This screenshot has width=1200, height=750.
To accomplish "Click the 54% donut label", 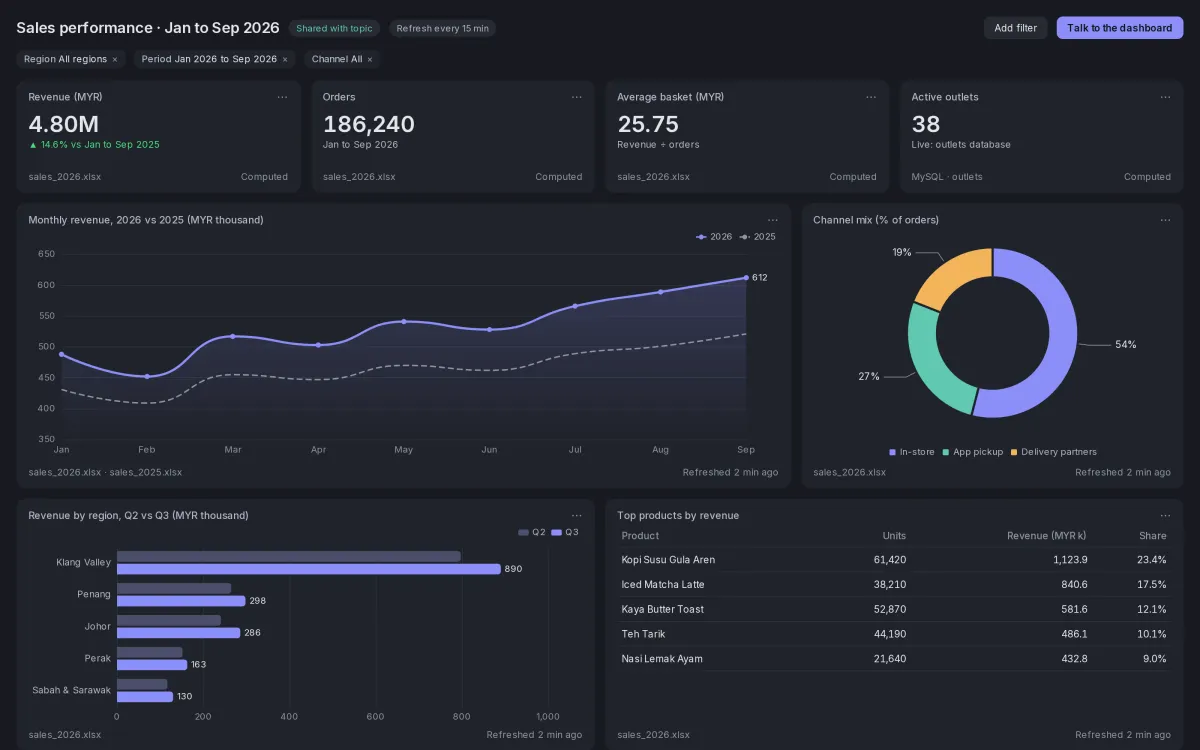I will tap(1126, 345).
